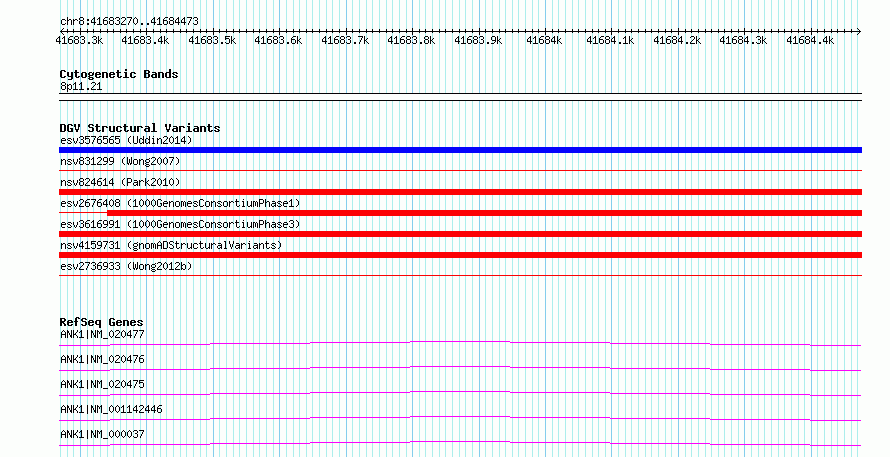Open the ANK1|NM_020476 transcript label
Image resolution: width=890 pixels, height=457 pixels.
[102, 359]
